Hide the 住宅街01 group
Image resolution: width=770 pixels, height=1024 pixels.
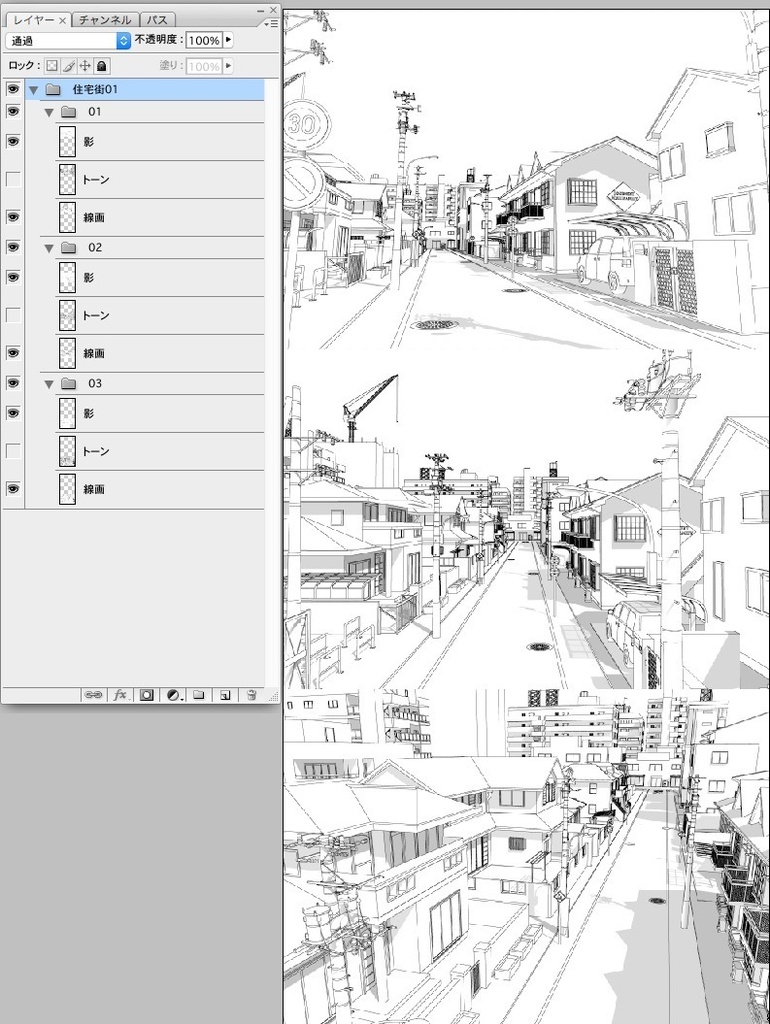pyautogui.click(x=12, y=89)
